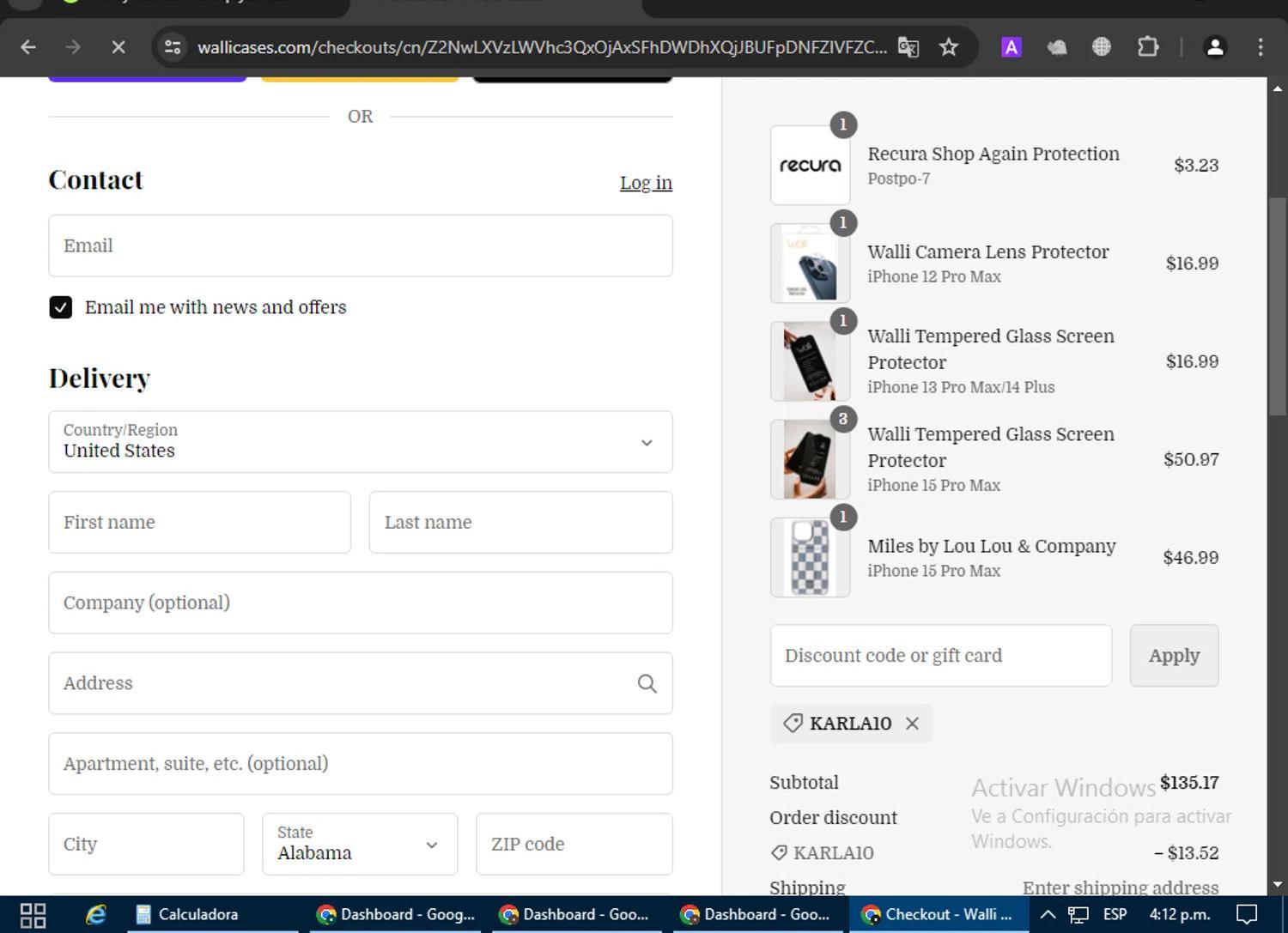The width and height of the screenshot is (1288, 933).
Task: Open network status tray icon
Action: pos(1078,915)
